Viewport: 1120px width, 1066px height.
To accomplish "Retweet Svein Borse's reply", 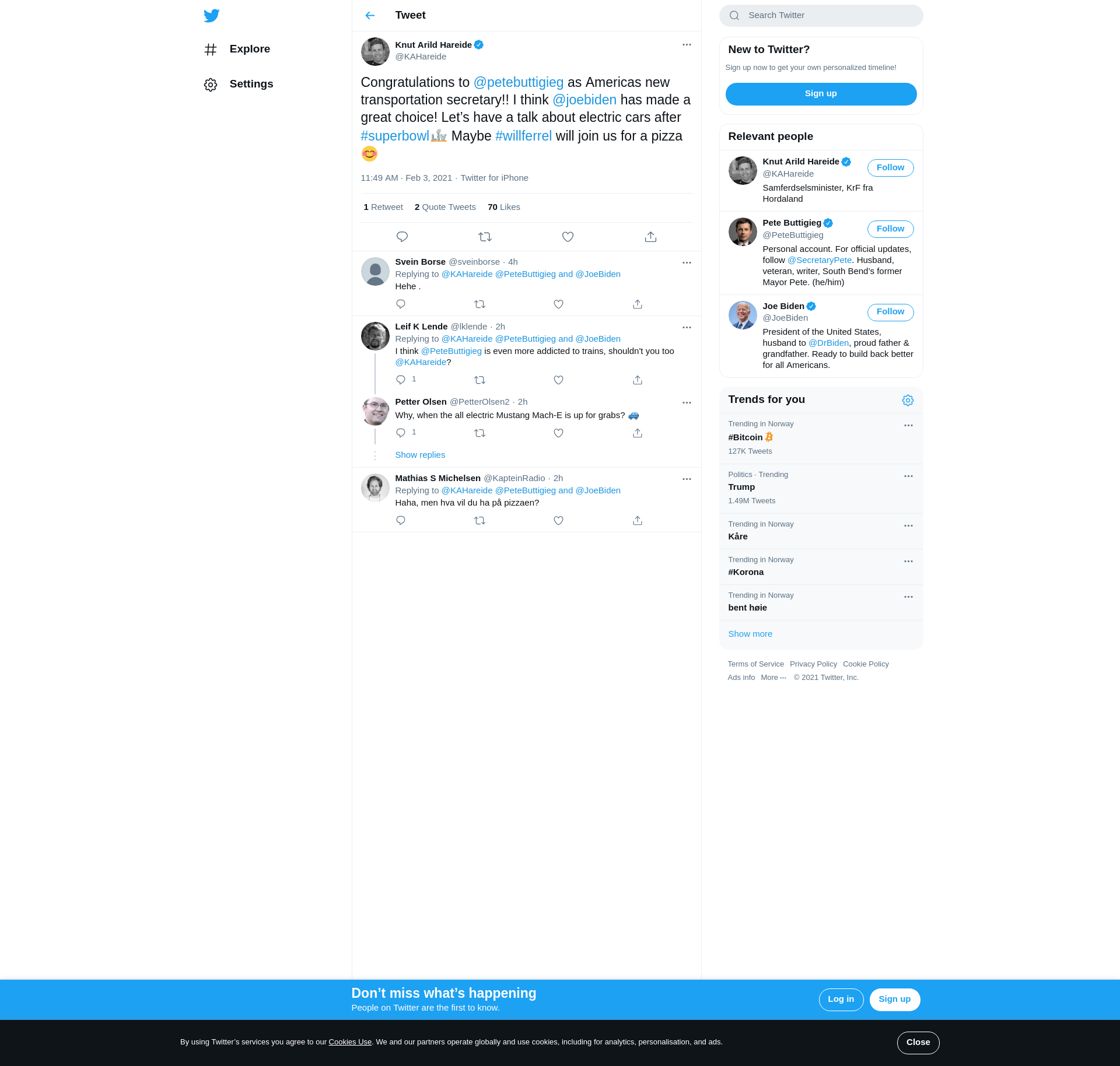I will (480, 304).
